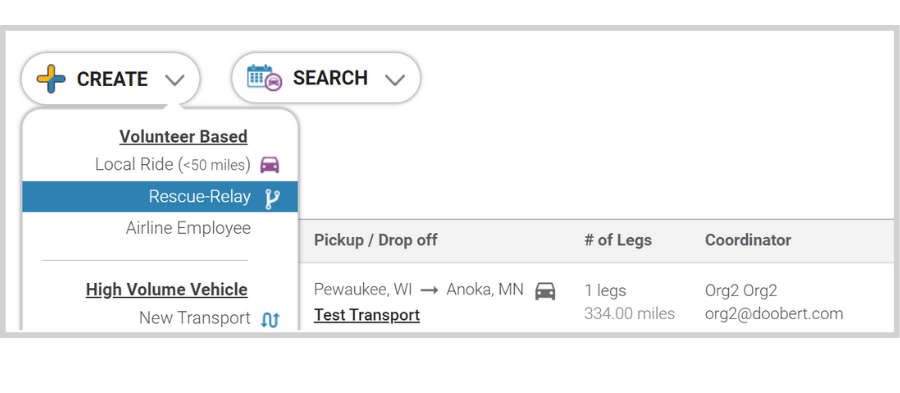Click the Rescue-Relay branch icon
The height and width of the screenshot is (393, 900).
point(272,198)
